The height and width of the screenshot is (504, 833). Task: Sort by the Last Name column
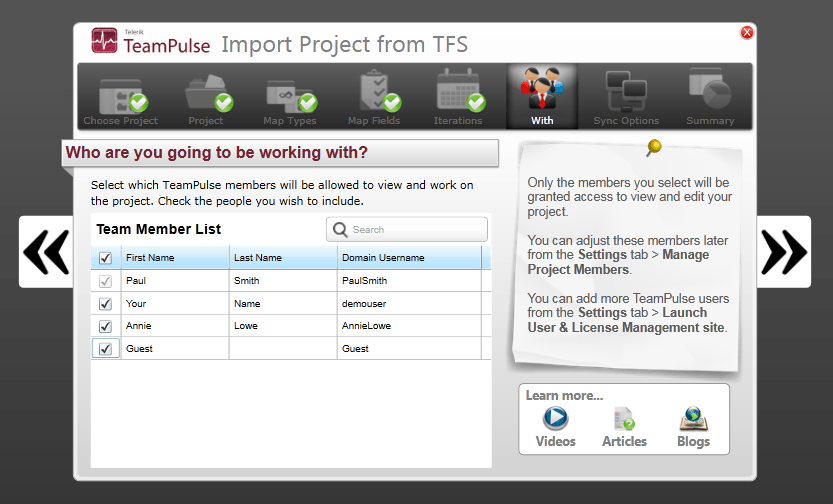(283, 258)
